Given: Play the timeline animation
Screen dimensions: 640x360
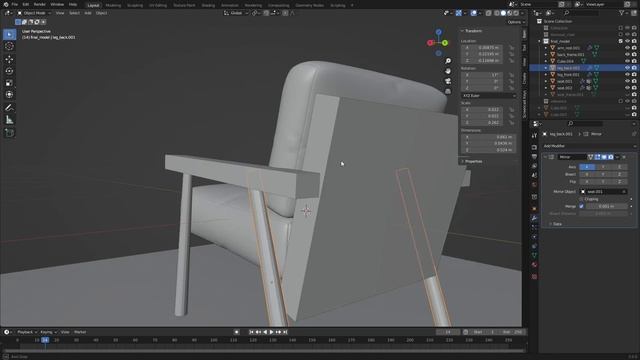Looking at the screenshot, I should click(271, 332).
